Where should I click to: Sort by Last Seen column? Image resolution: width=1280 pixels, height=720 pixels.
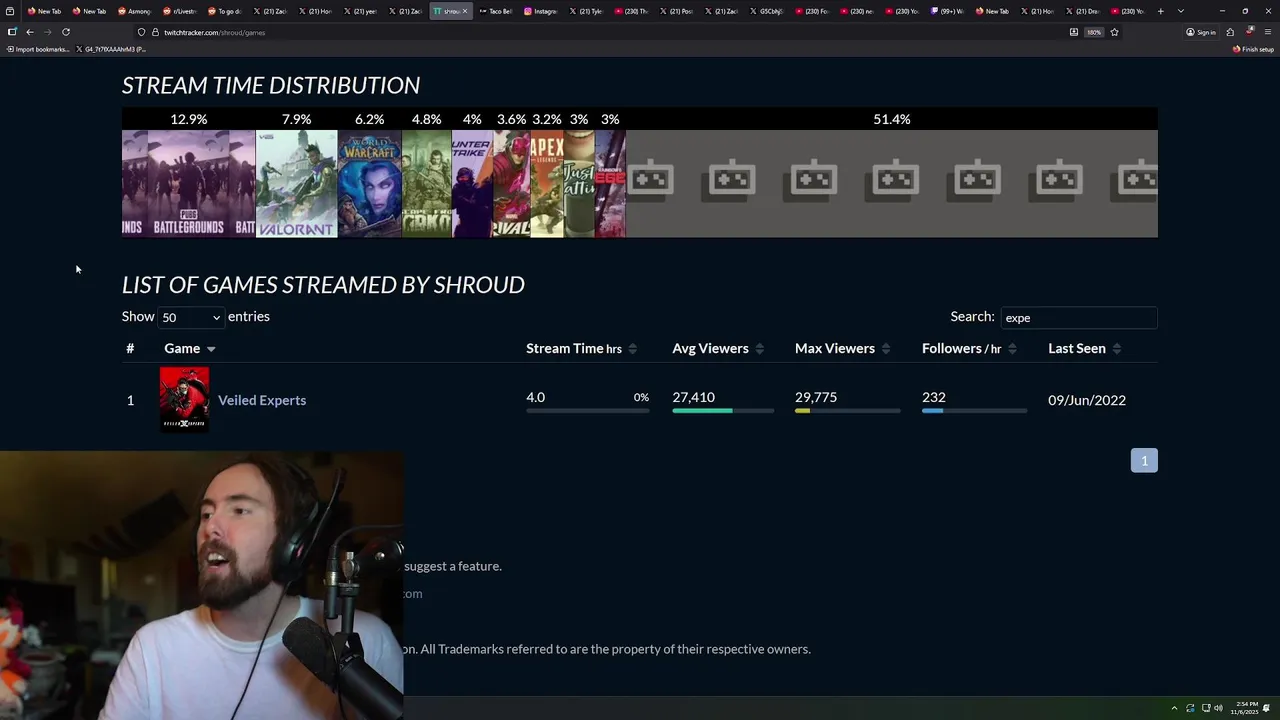click(1085, 348)
